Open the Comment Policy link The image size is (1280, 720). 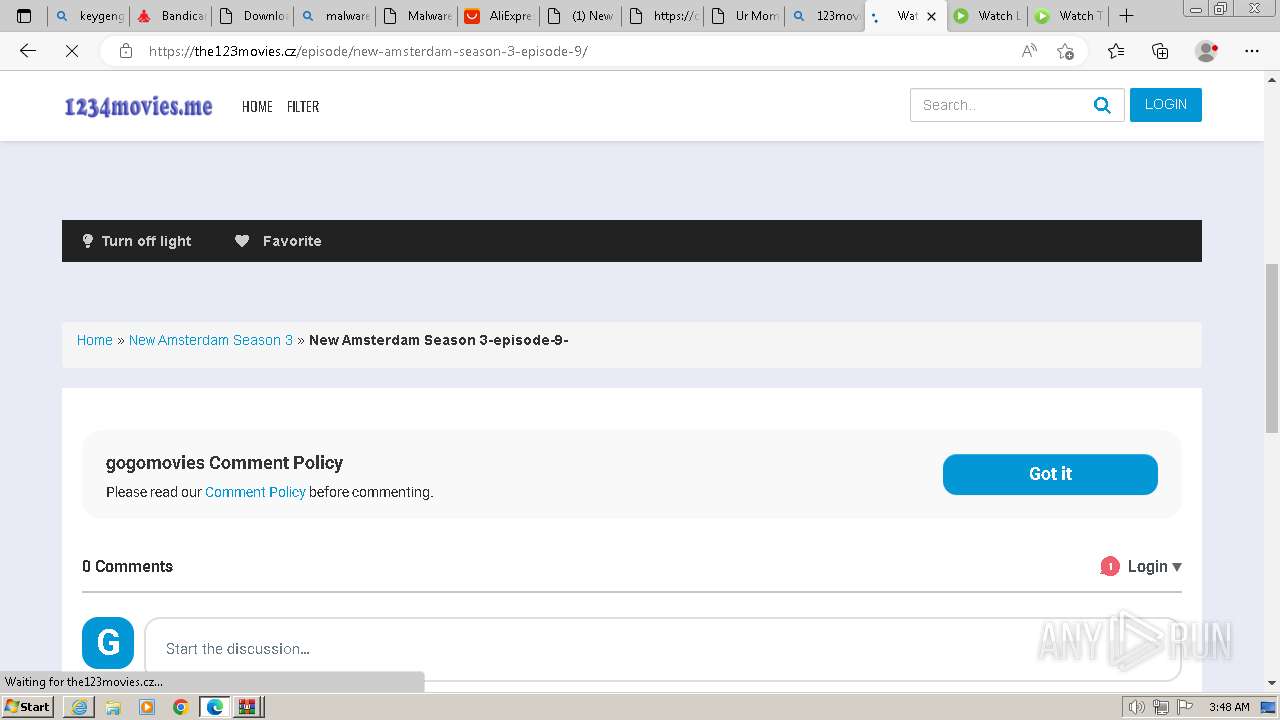point(255,492)
